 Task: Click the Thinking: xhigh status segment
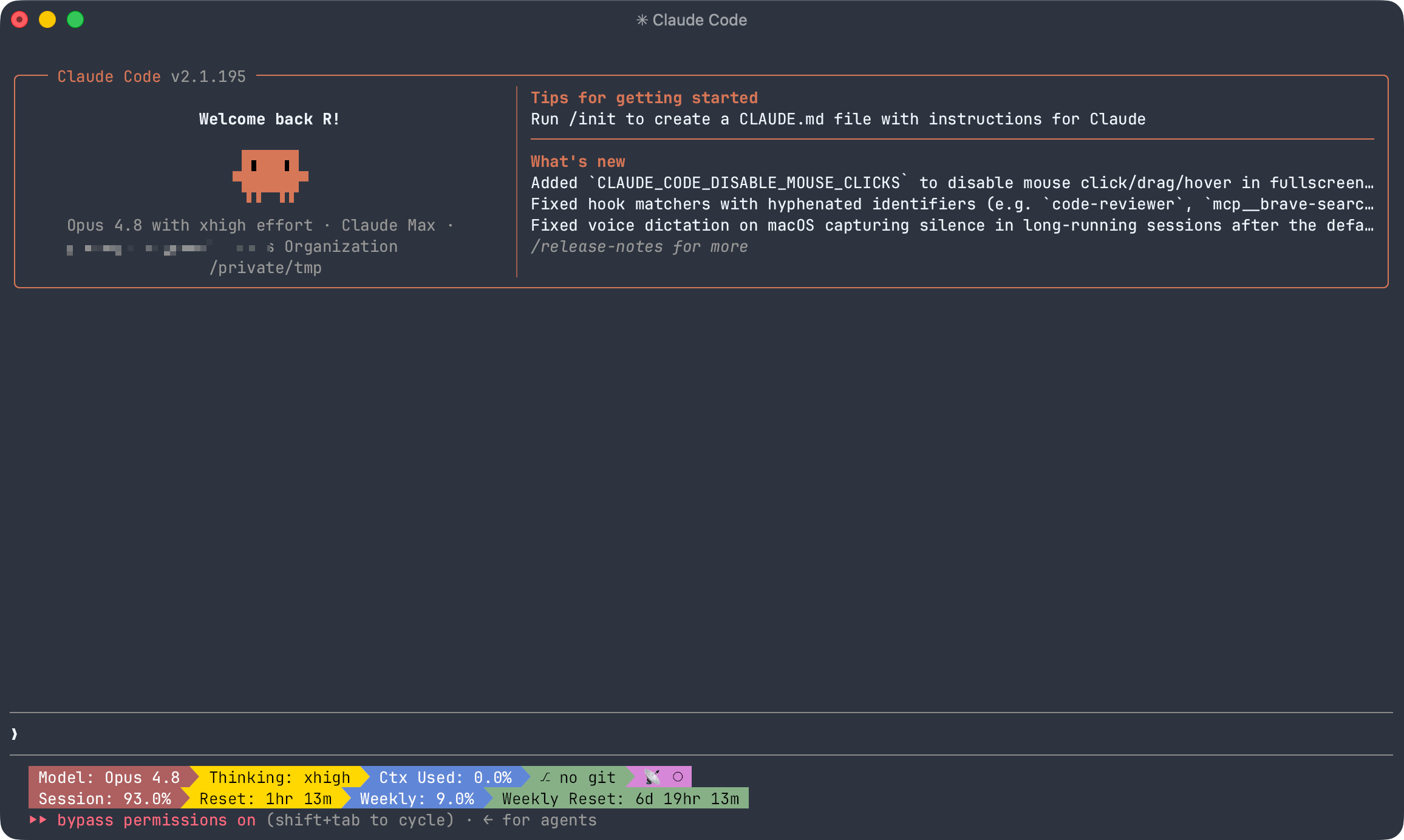pyautogui.click(x=279, y=777)
